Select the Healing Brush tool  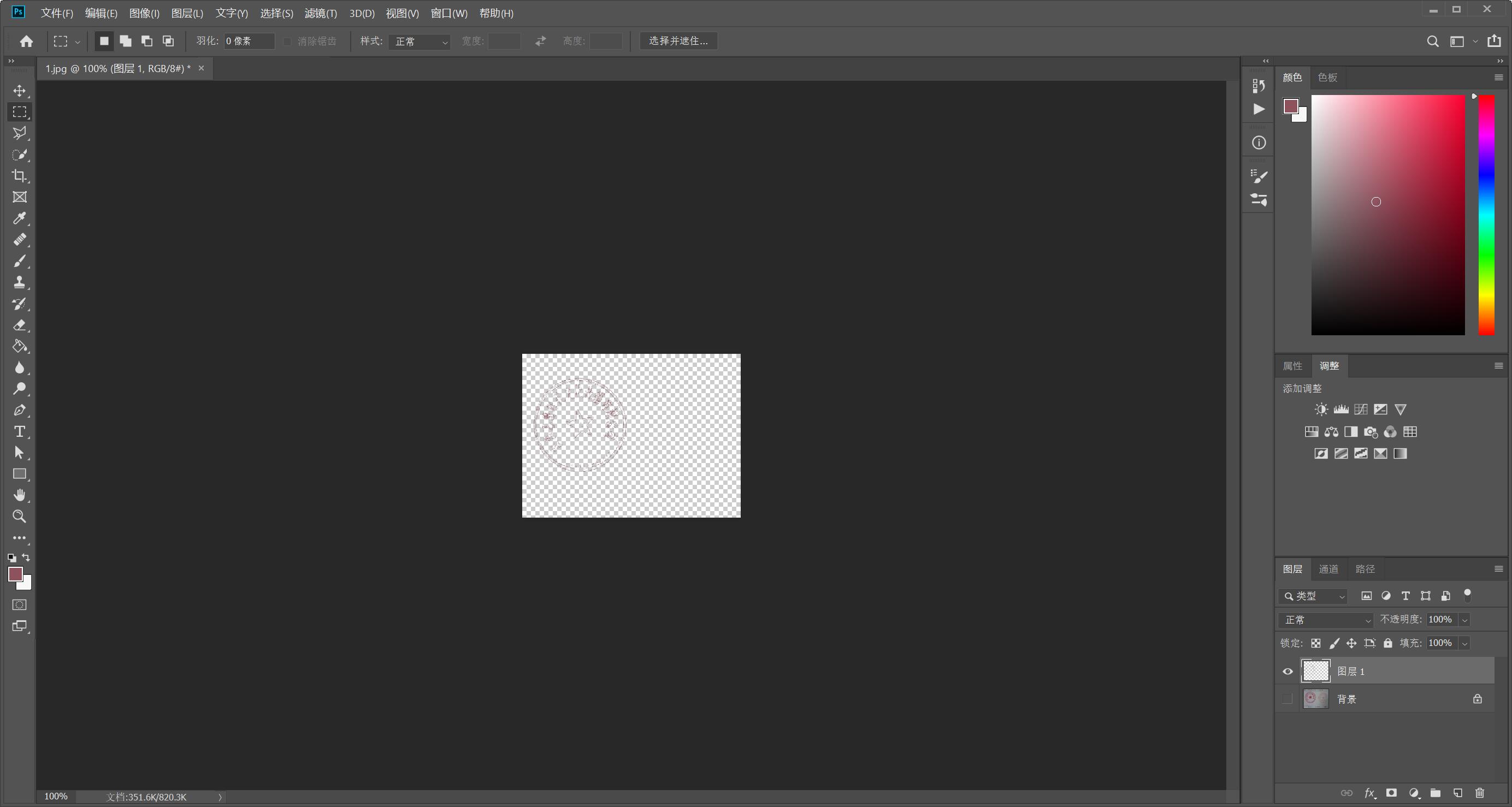click(x=19, y=240)
